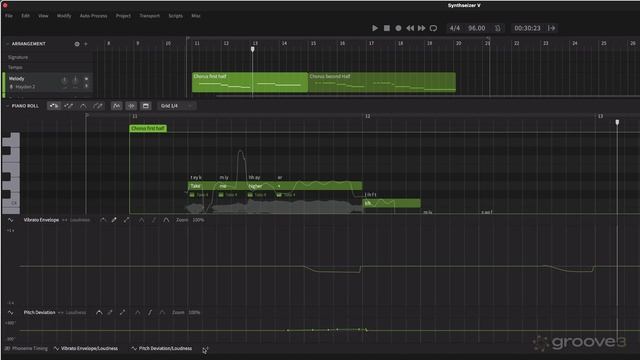Adjust the Melody track pan knob
This screenshot has width=640, height=360.
(76, 81)
